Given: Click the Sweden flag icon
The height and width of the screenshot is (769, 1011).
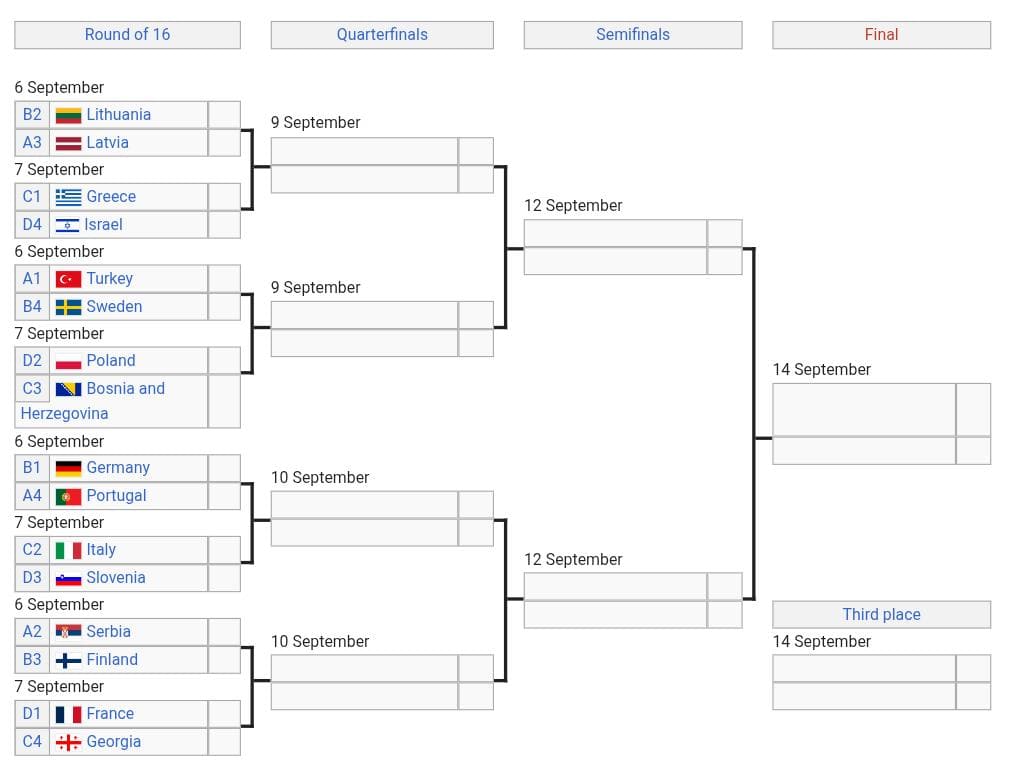Looking at the screenshot, I should click(68, 307).
